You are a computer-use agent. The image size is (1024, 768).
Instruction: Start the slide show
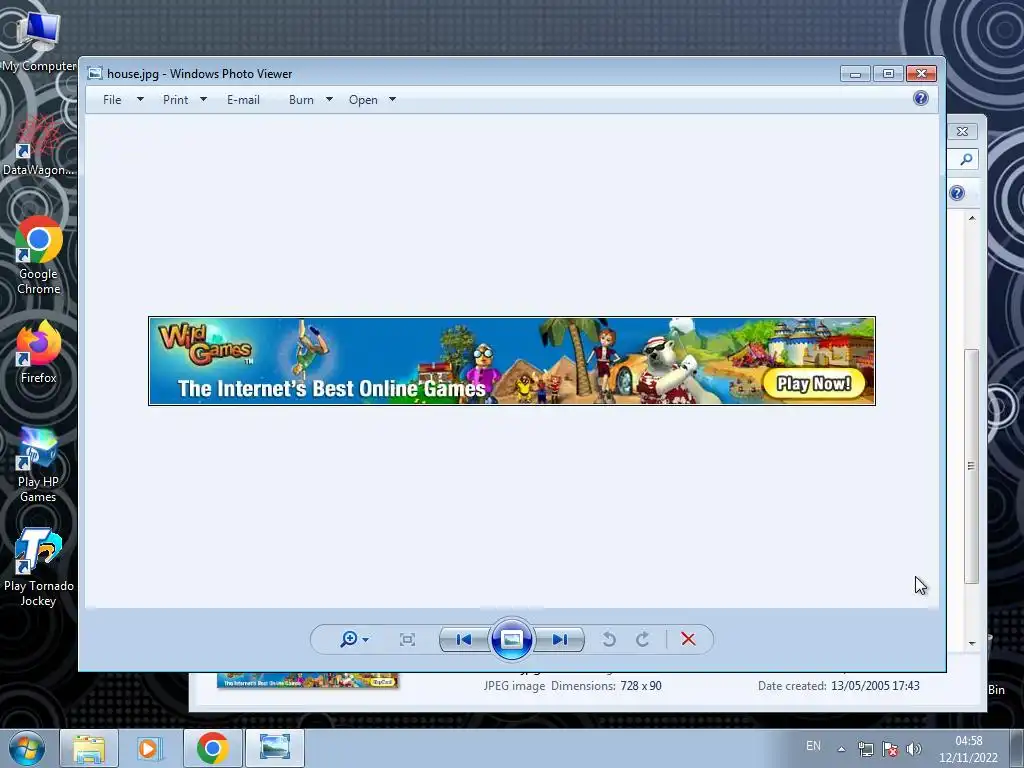(511, 639)
